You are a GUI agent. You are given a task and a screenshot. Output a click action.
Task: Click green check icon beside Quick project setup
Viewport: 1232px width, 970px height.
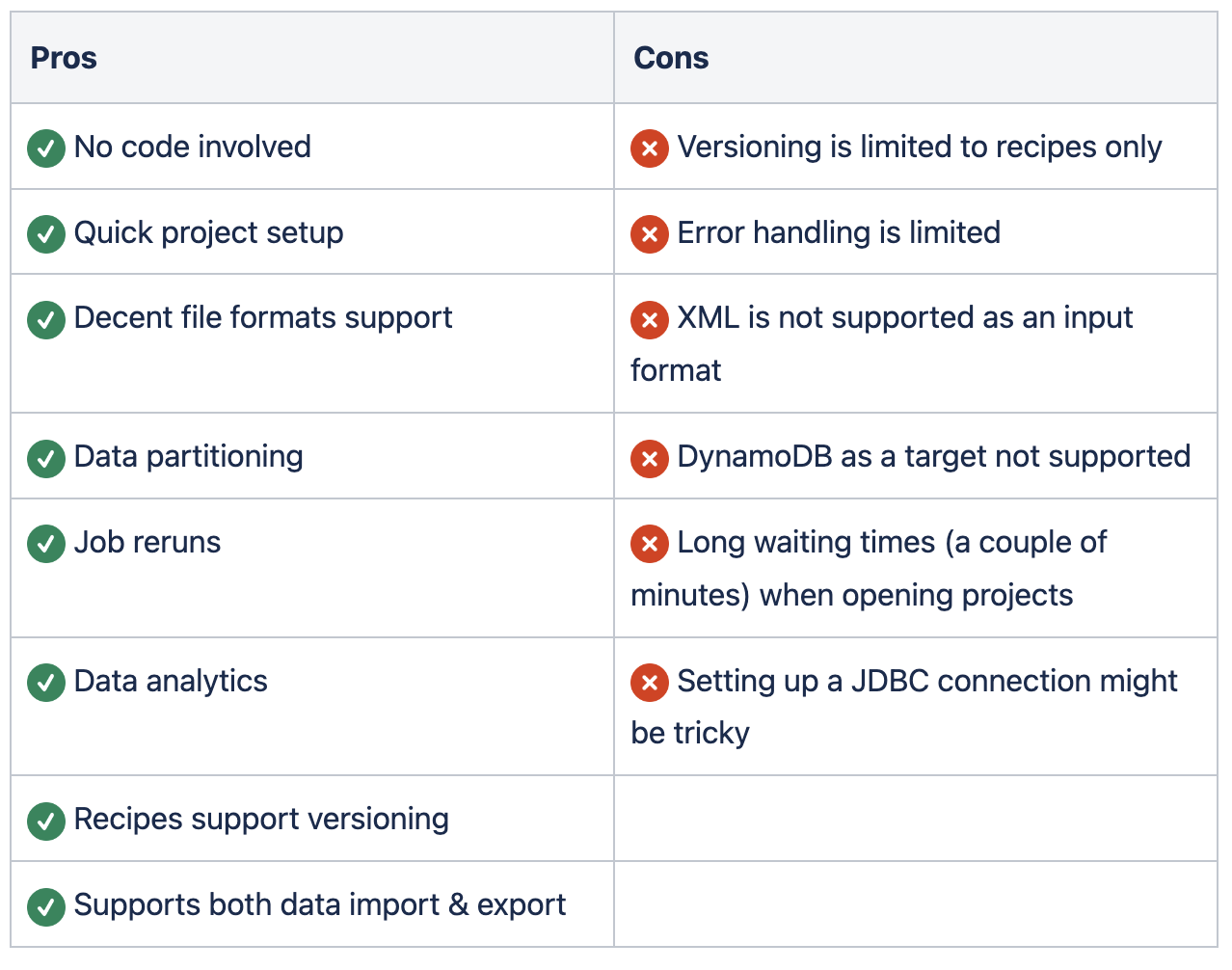coord(46,234)
